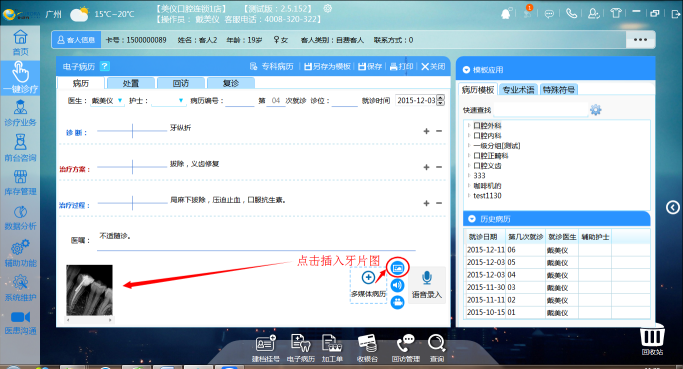
Task: Open the bell notifications icon
Action: click(506, 14)
